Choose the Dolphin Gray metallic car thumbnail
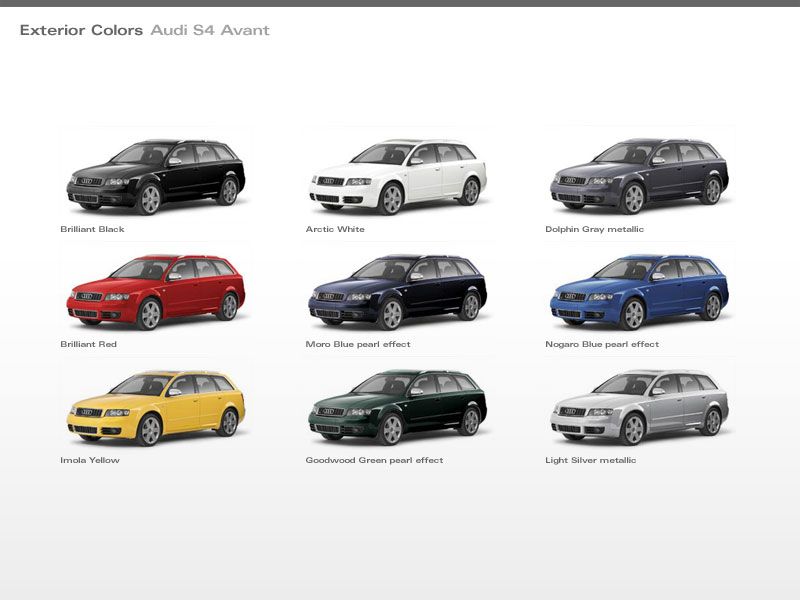800x600 pixels. pos(639,176)
